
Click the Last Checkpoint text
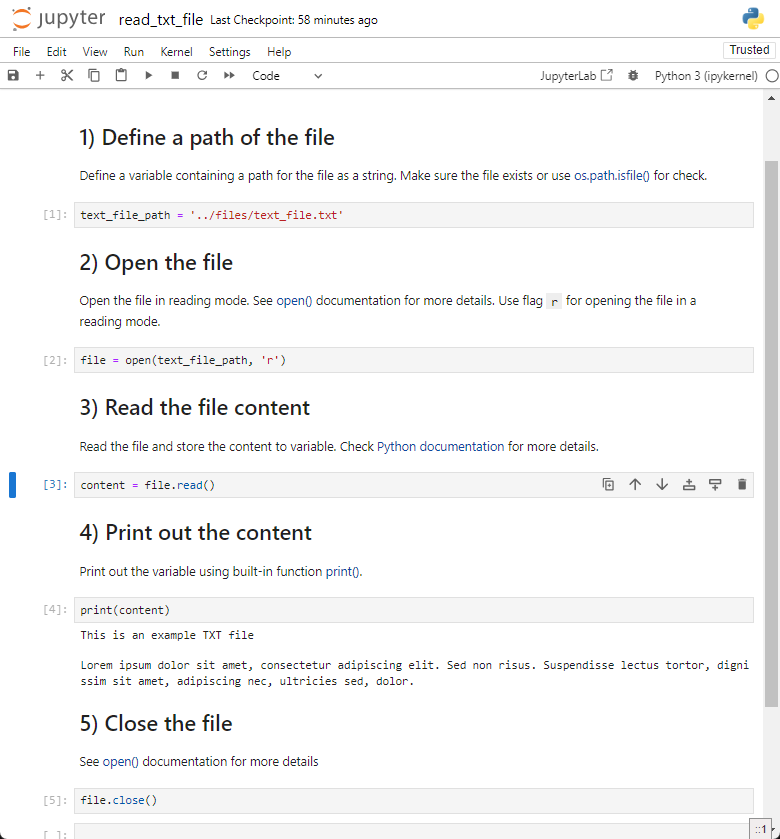click(294, 20)
